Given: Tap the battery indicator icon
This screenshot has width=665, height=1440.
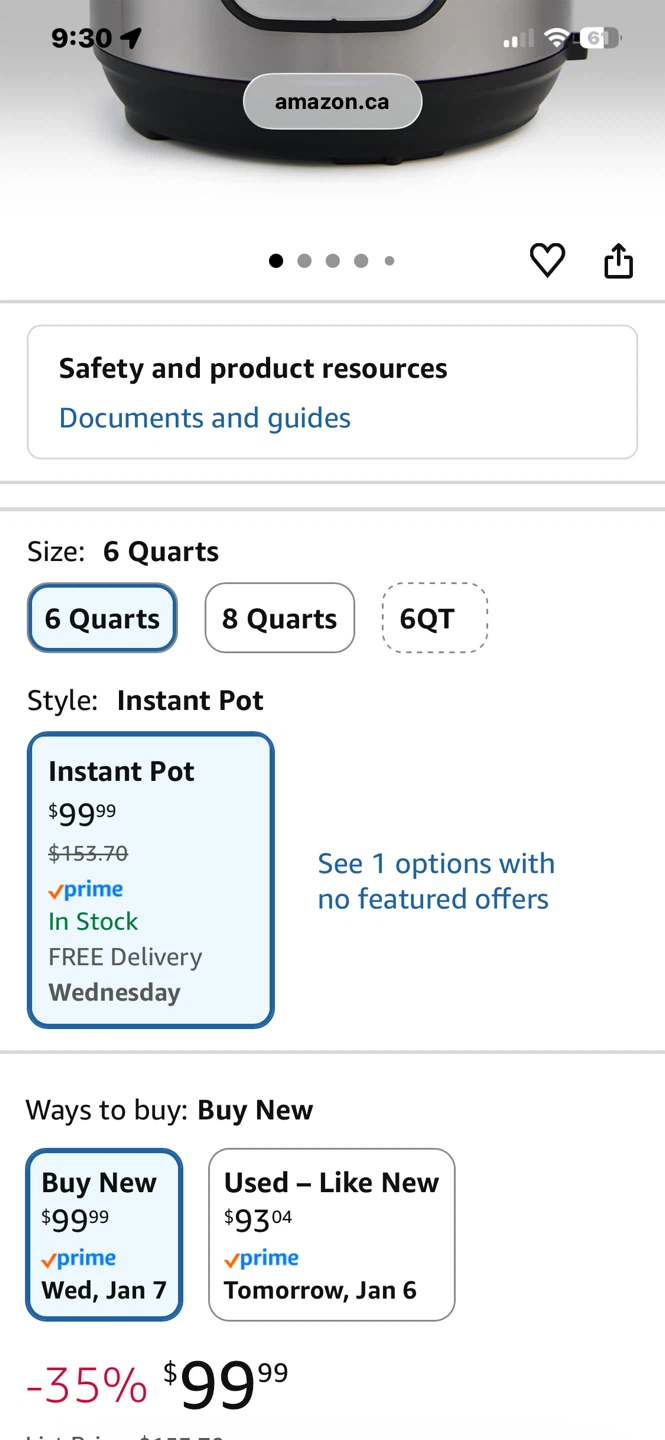Looking at the screenshot, I should 599,38.
